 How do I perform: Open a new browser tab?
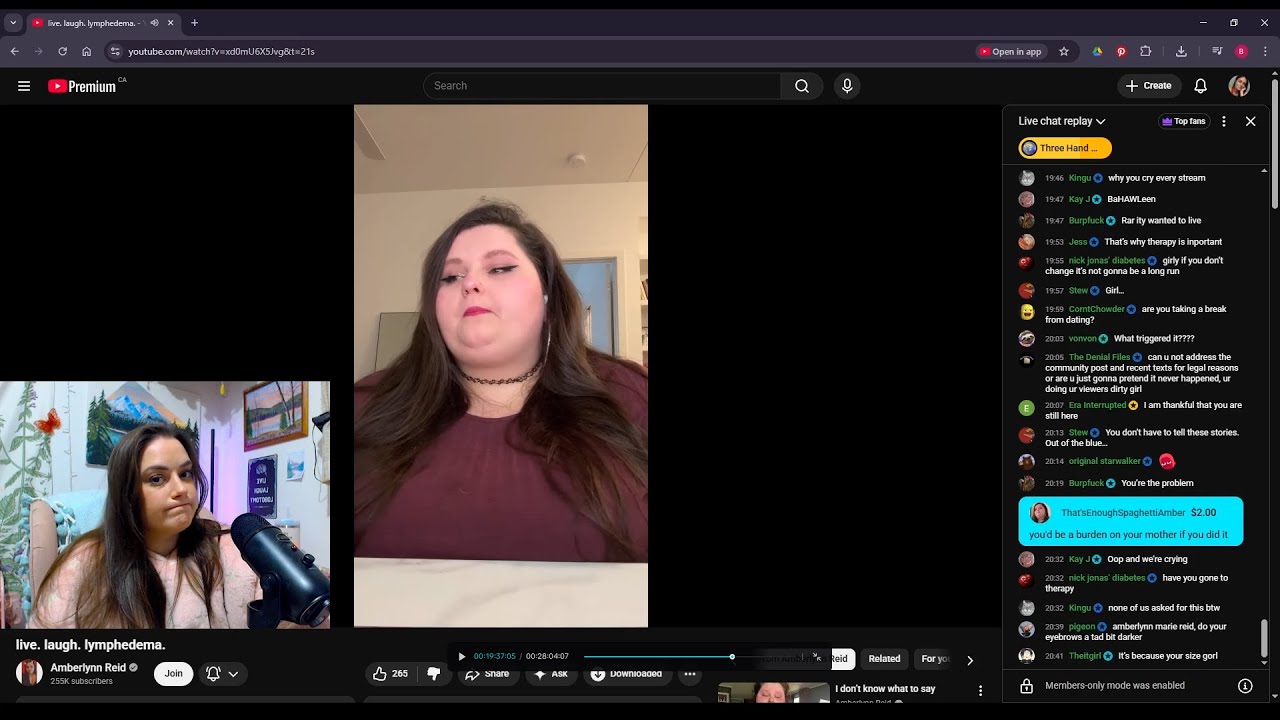[194, 23]
